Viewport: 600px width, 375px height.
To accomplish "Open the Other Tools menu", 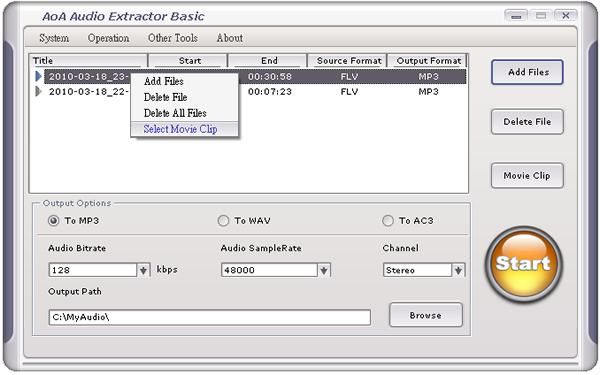I will pyautogui.click(x=173, y=38).
